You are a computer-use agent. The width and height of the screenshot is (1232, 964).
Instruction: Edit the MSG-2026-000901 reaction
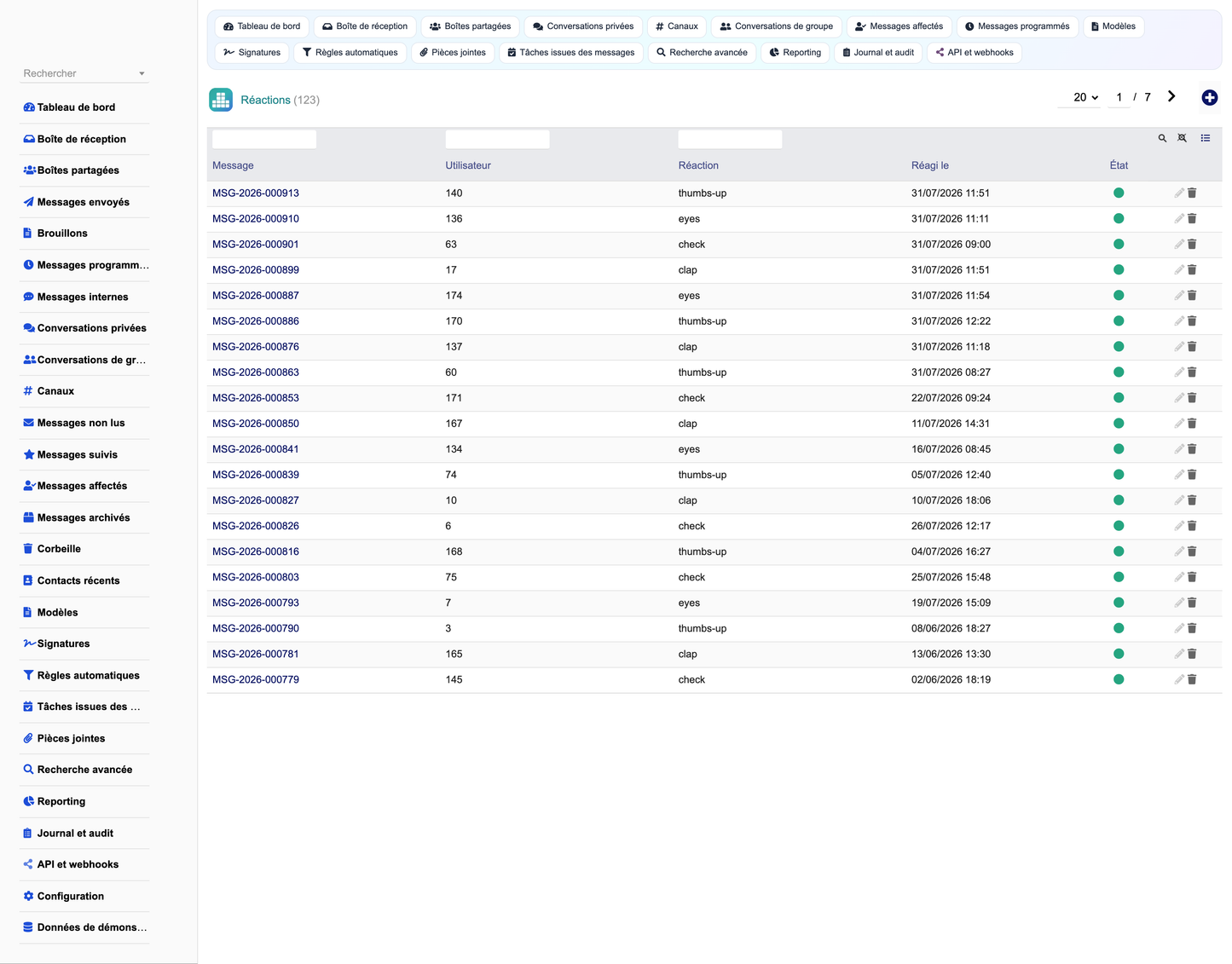pyautogui.click(x=1179, y=245)
